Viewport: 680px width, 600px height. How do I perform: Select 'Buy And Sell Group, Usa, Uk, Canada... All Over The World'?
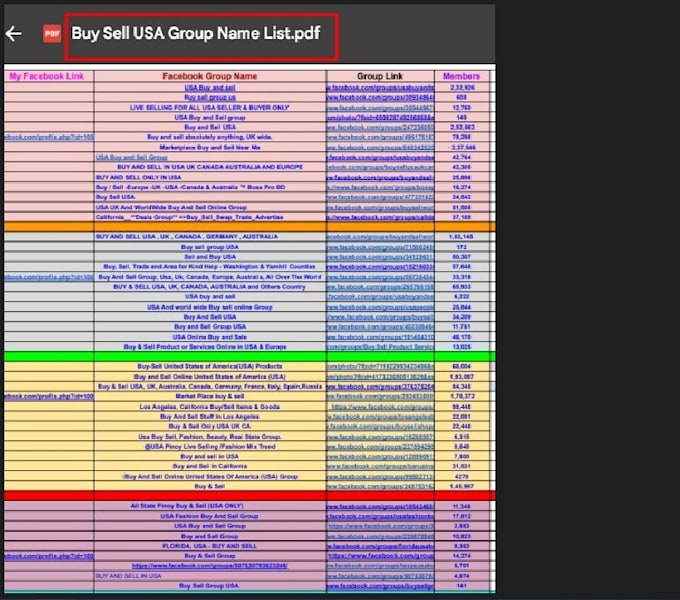(x=210, y=277)
